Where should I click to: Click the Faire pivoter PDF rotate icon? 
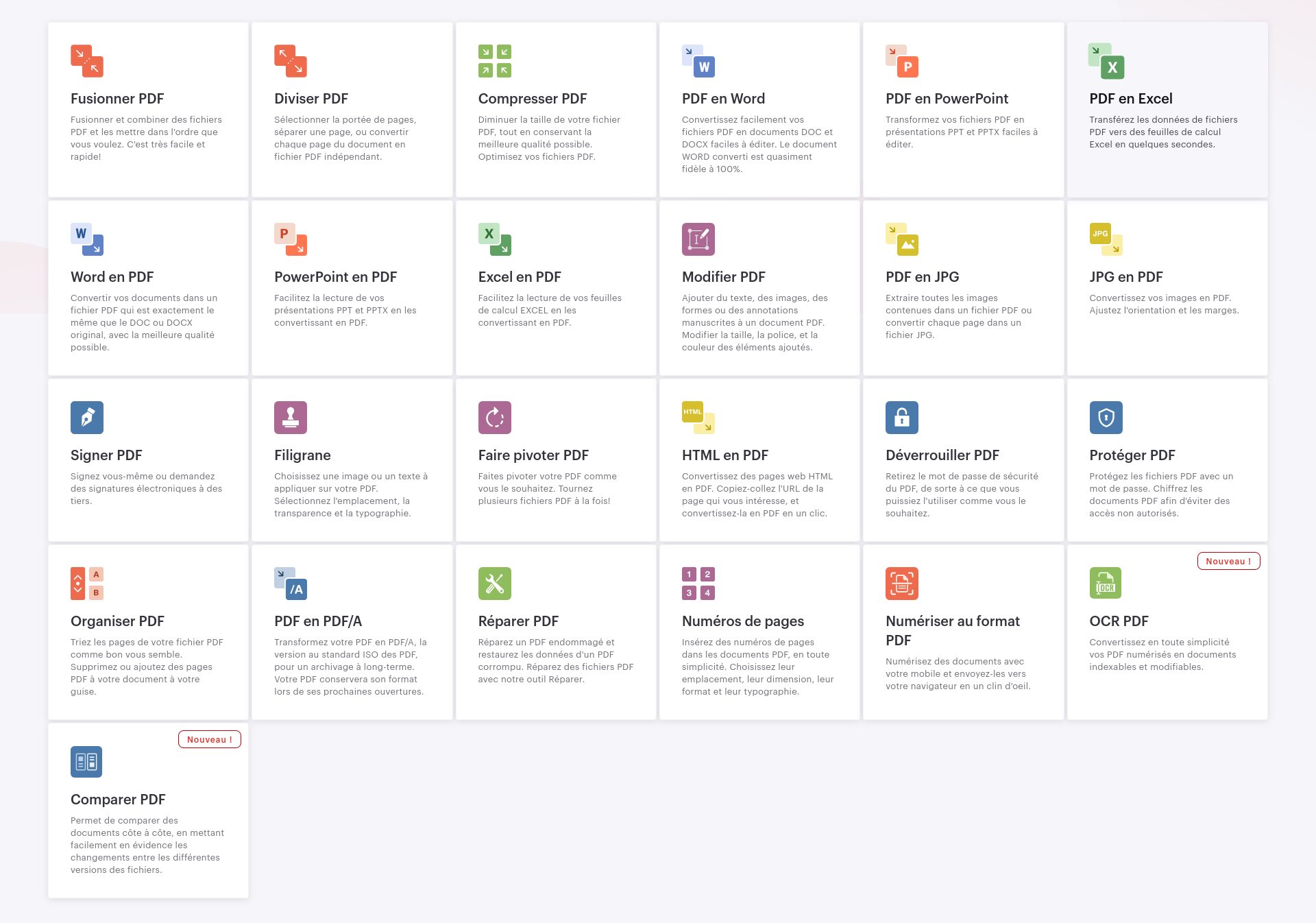click(x=495, y=418)
